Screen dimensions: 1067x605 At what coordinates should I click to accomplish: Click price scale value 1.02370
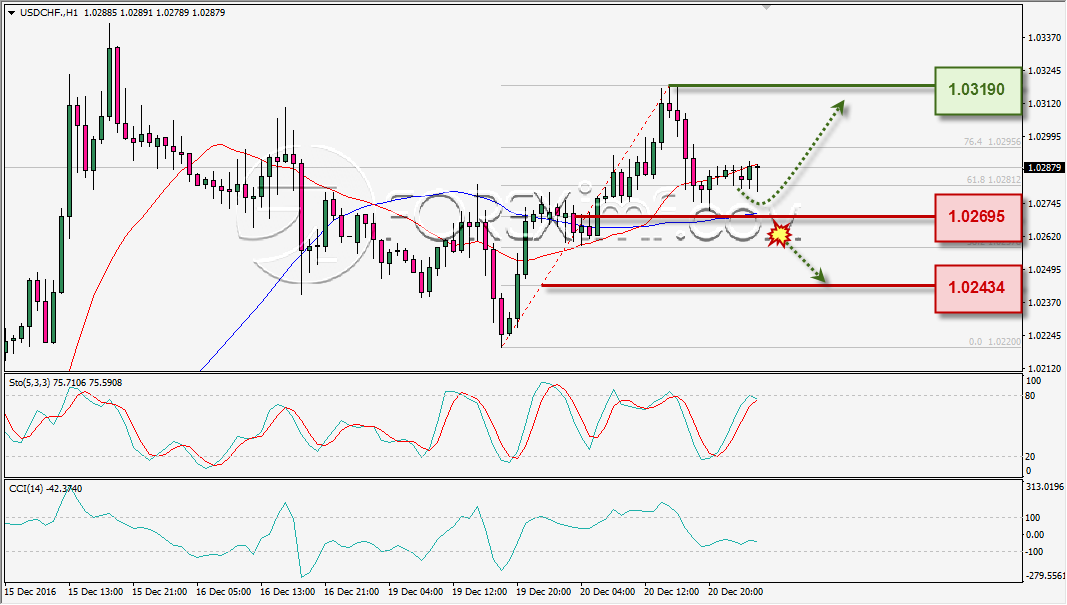coord(1044,302)
